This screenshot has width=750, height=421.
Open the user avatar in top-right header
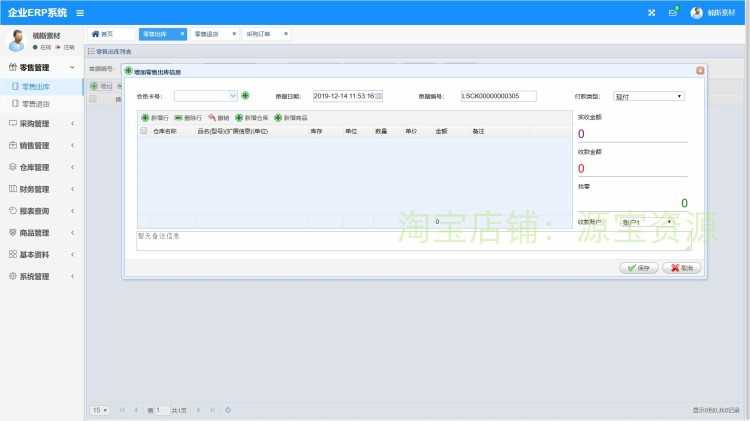point(696,13)
